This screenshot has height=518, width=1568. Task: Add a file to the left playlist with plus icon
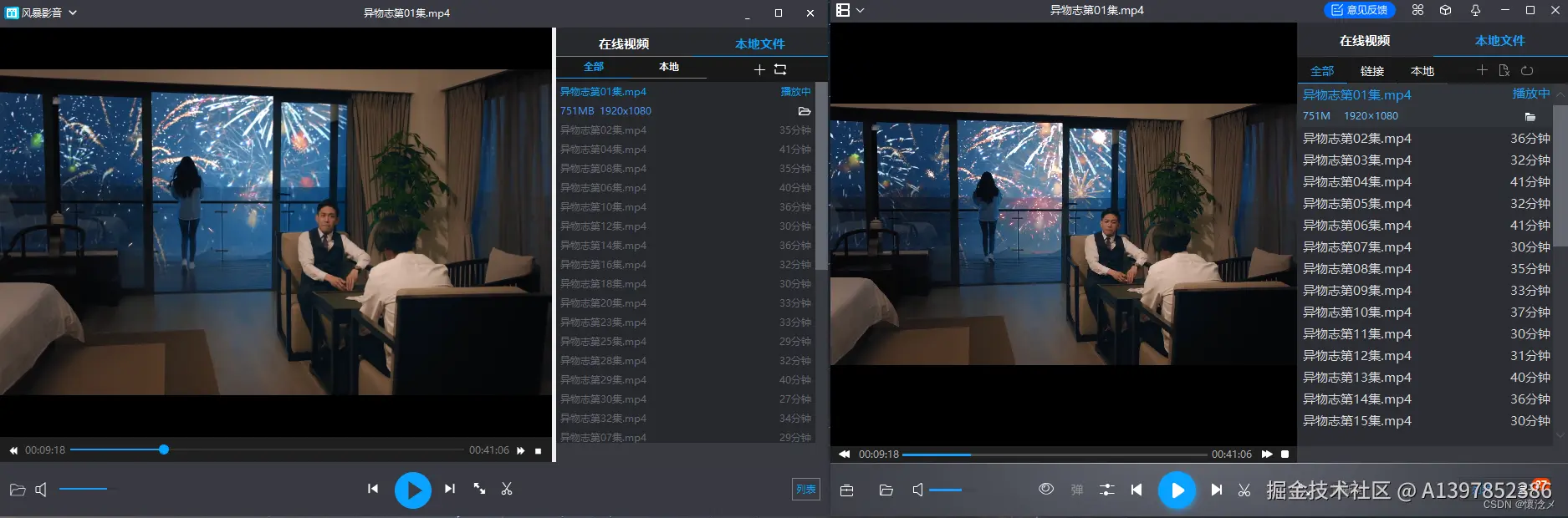759,69
